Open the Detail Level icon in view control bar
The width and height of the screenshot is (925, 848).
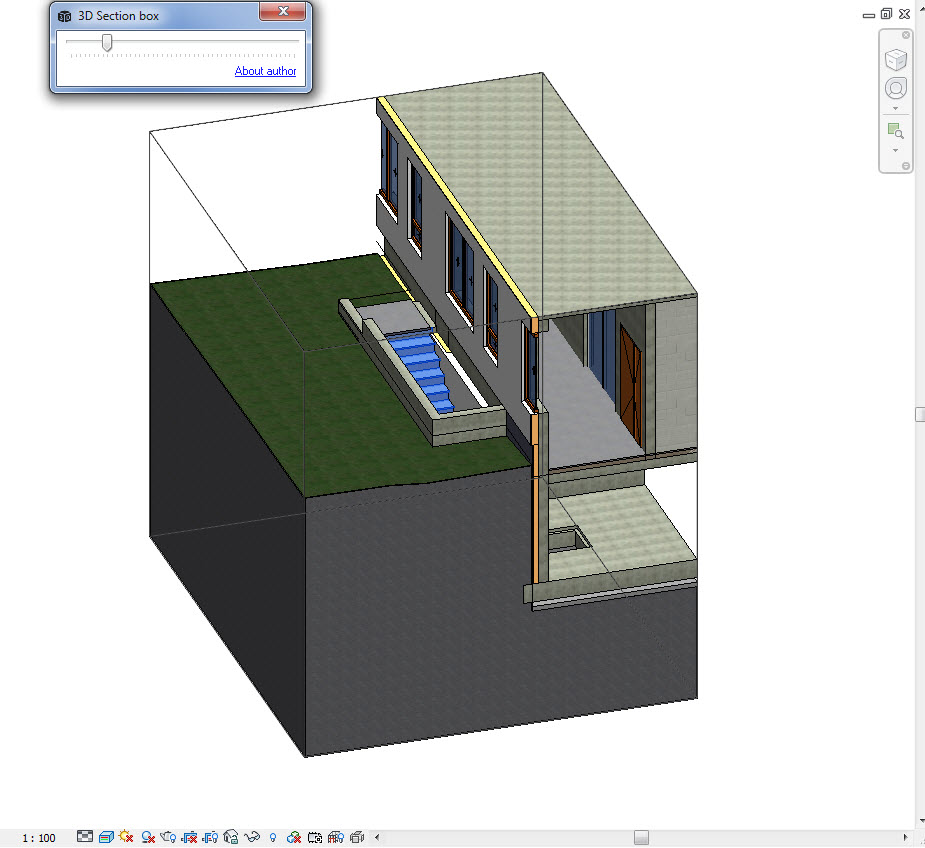click(x=85, y=836)
